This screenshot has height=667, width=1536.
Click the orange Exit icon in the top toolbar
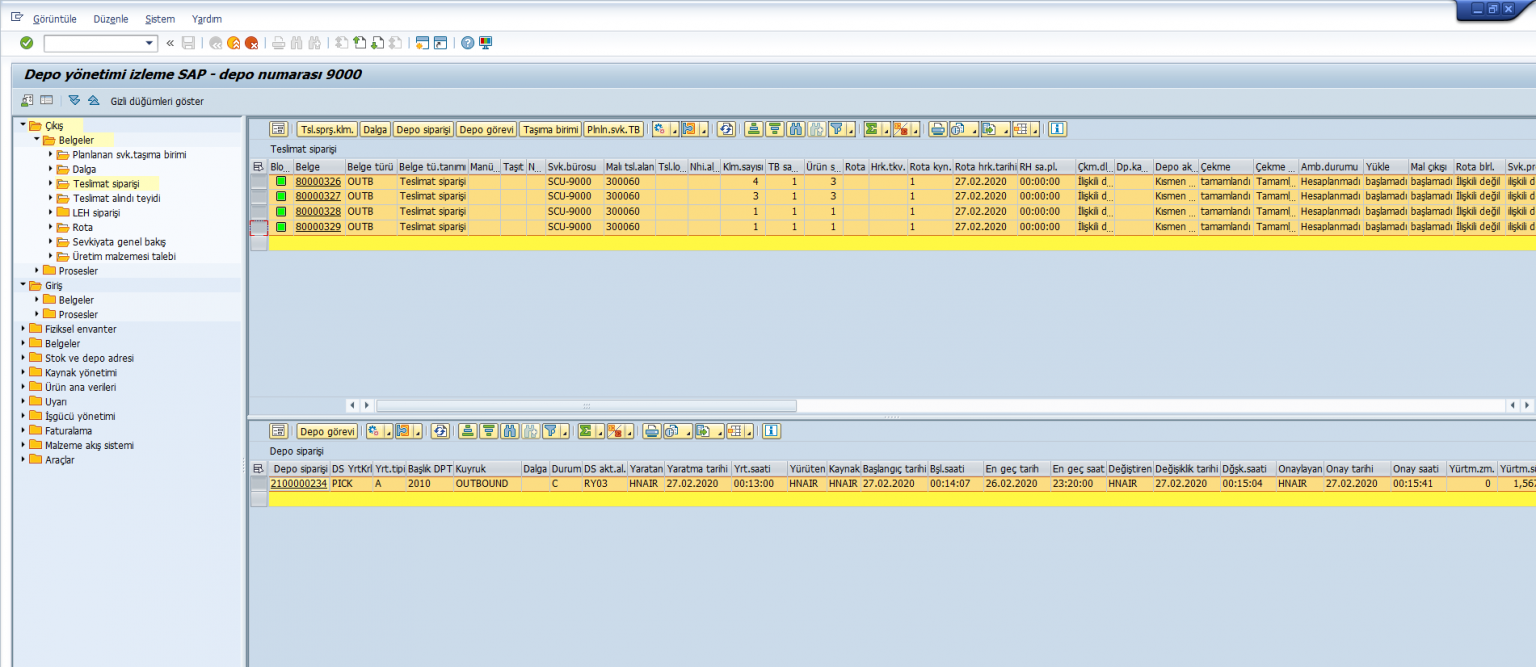[x=233, y=43]
